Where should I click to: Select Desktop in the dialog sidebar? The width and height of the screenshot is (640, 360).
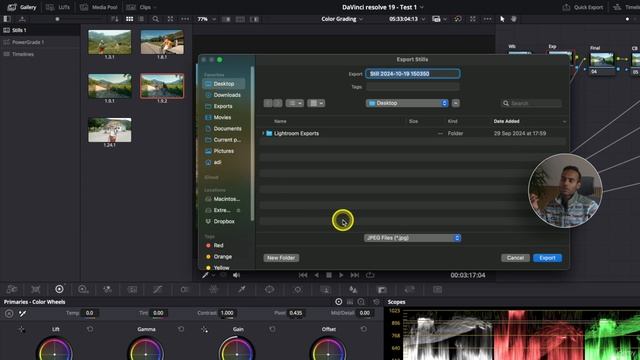click(224, 84)
